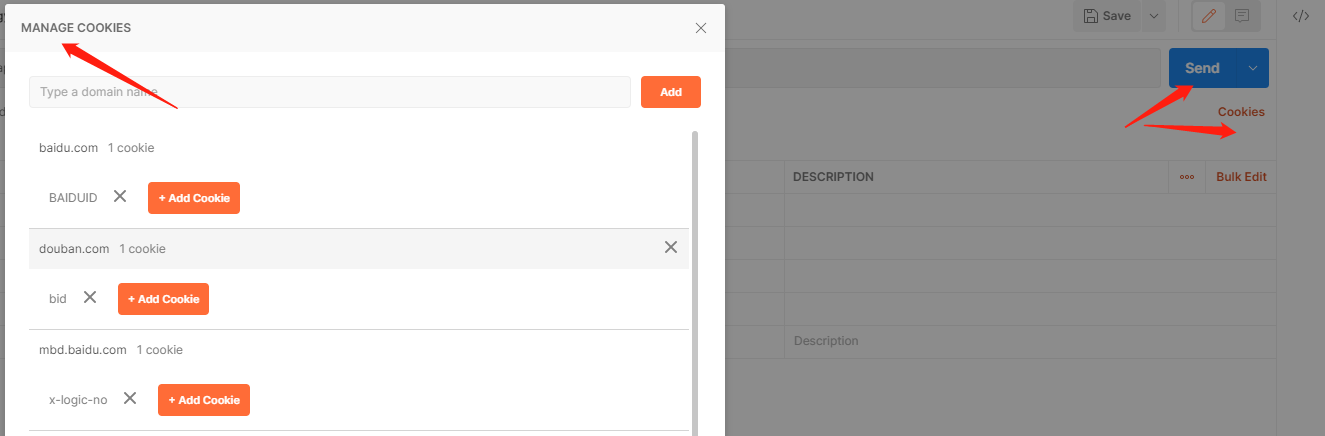Add a cookie under douban.com
Image resolution: width=1325 pixels, height=436 pixels.
tap(163, 299)
